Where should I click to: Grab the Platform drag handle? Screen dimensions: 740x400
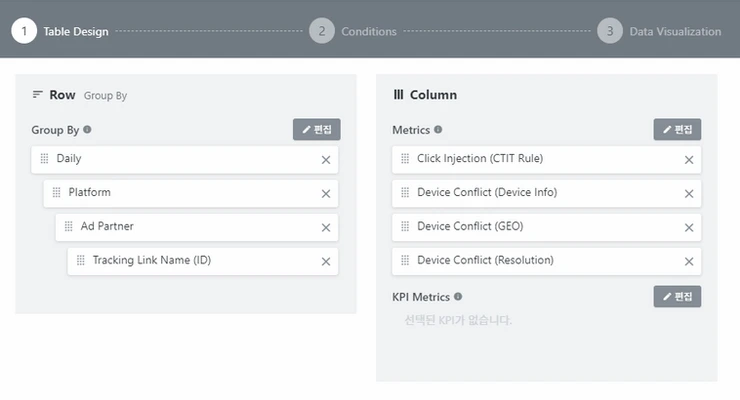point(56,193)
